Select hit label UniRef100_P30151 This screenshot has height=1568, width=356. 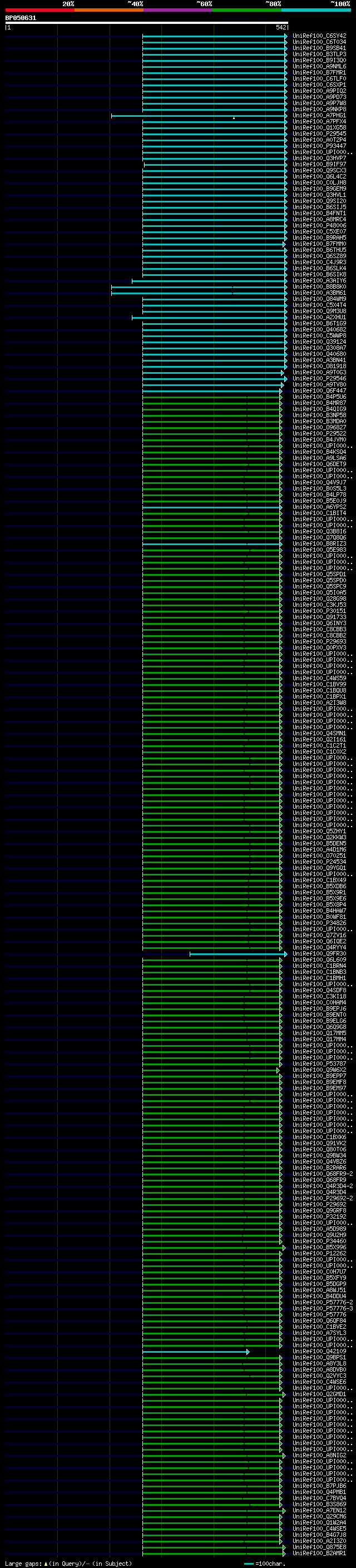[x=319, y=611]
